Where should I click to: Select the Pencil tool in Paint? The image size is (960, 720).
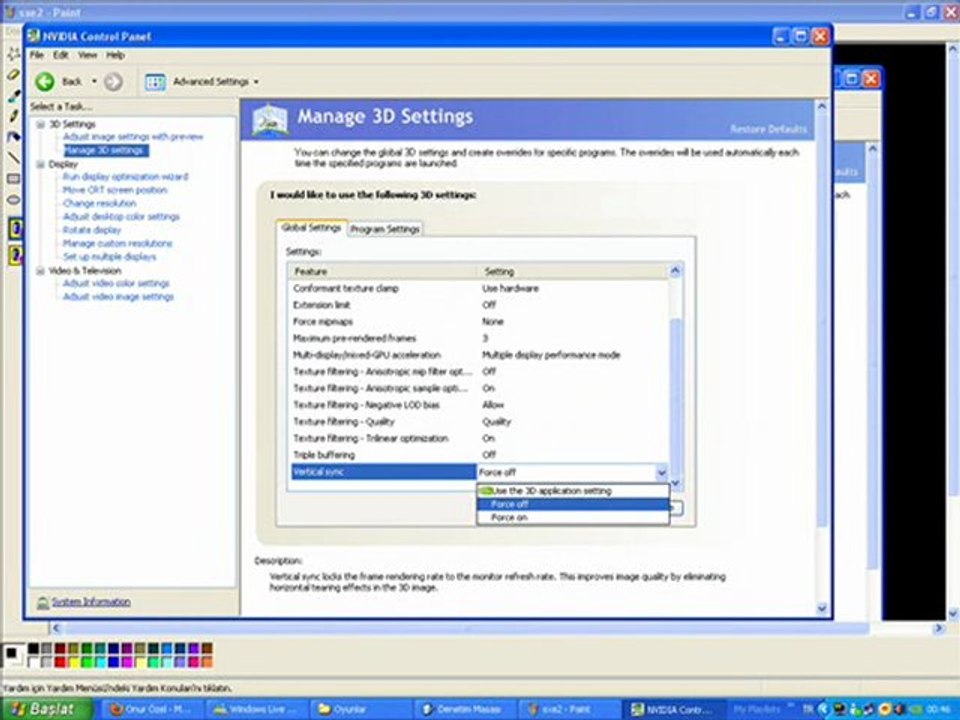[x=13, y=116]
